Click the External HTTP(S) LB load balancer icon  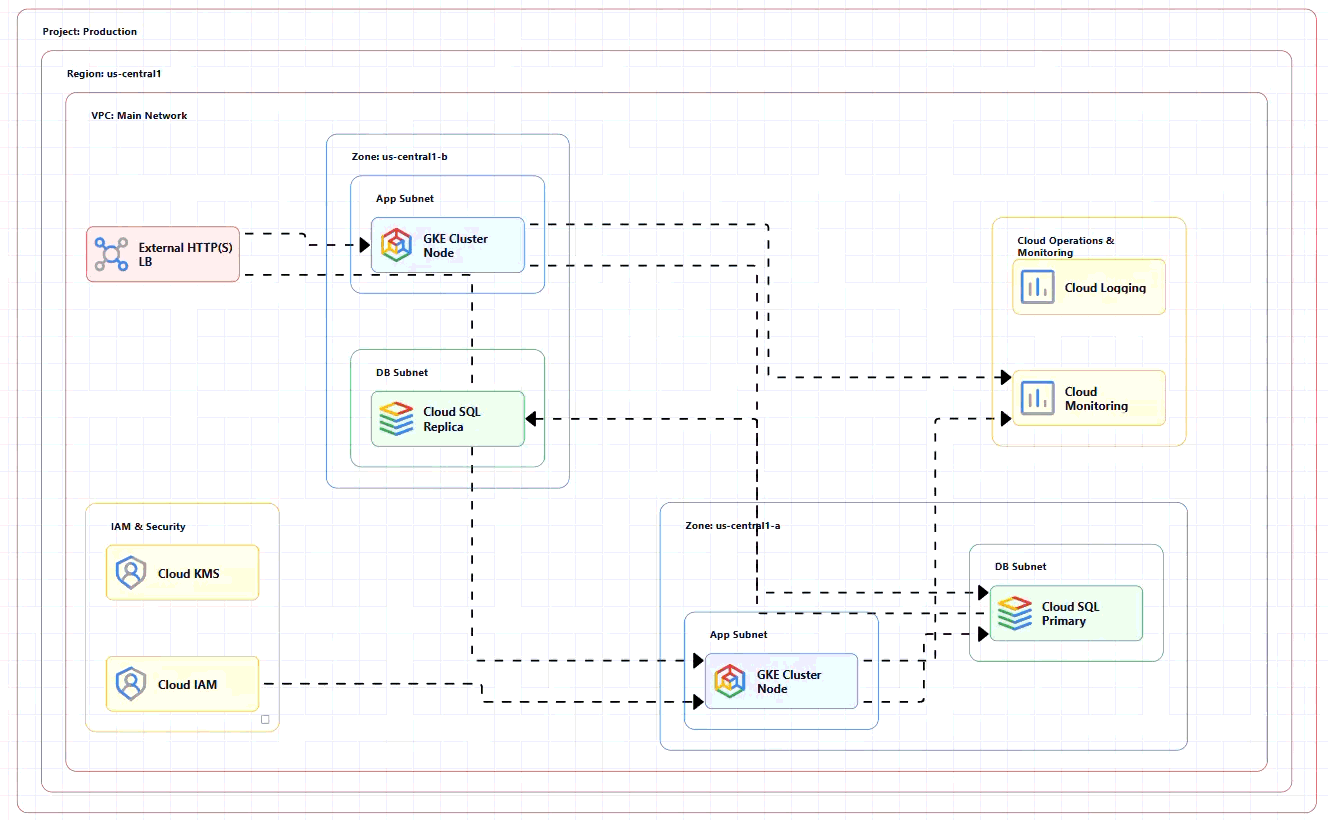tap(111, 254)
